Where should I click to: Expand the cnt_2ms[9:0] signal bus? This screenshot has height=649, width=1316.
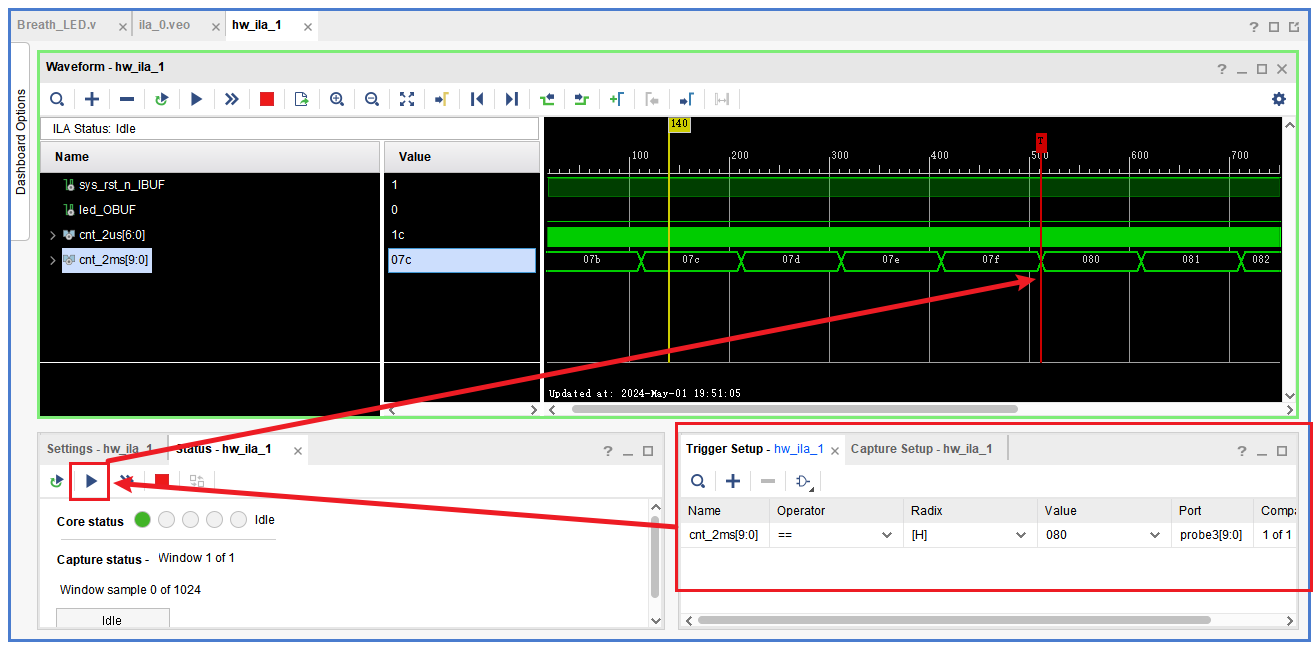53,260
